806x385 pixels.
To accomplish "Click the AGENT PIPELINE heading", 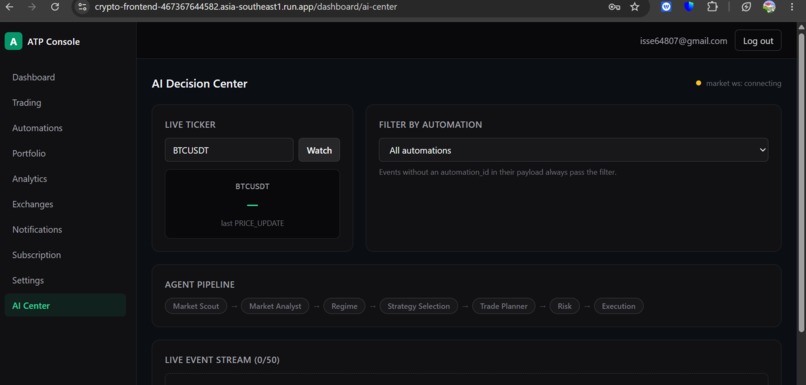I will click(199, 284).
